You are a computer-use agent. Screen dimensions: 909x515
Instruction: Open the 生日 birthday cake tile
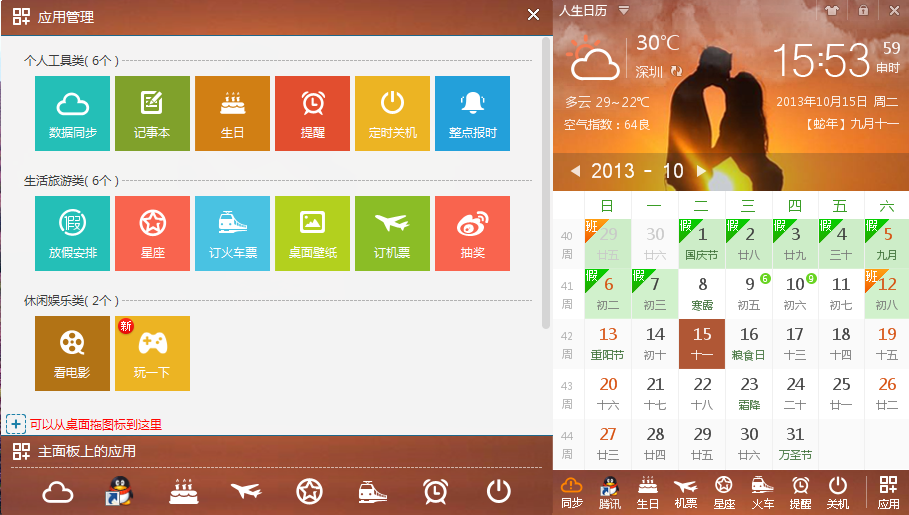pyautogui.click(x=232, y=113)
